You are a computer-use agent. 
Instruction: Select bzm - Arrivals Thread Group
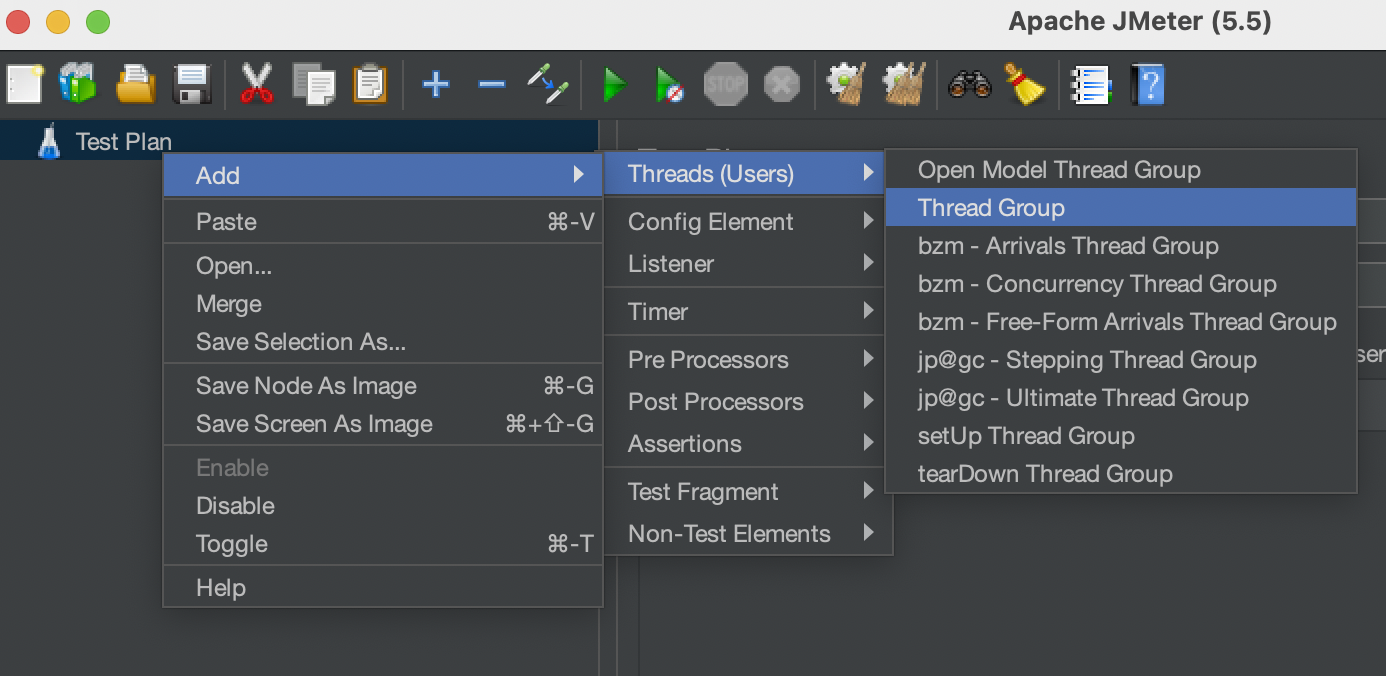1121,246
